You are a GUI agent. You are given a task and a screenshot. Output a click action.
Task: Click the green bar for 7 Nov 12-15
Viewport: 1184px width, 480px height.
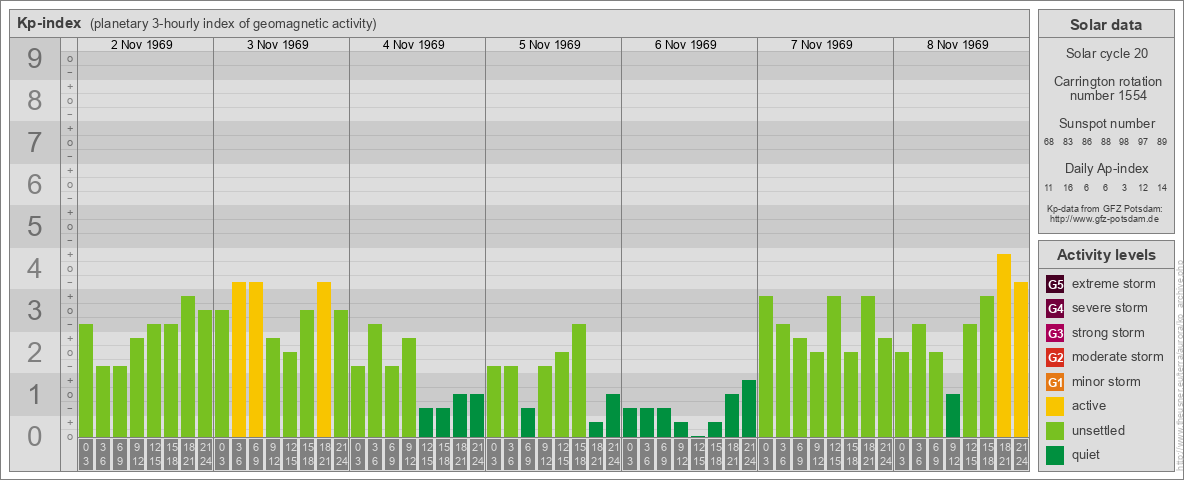834,367
